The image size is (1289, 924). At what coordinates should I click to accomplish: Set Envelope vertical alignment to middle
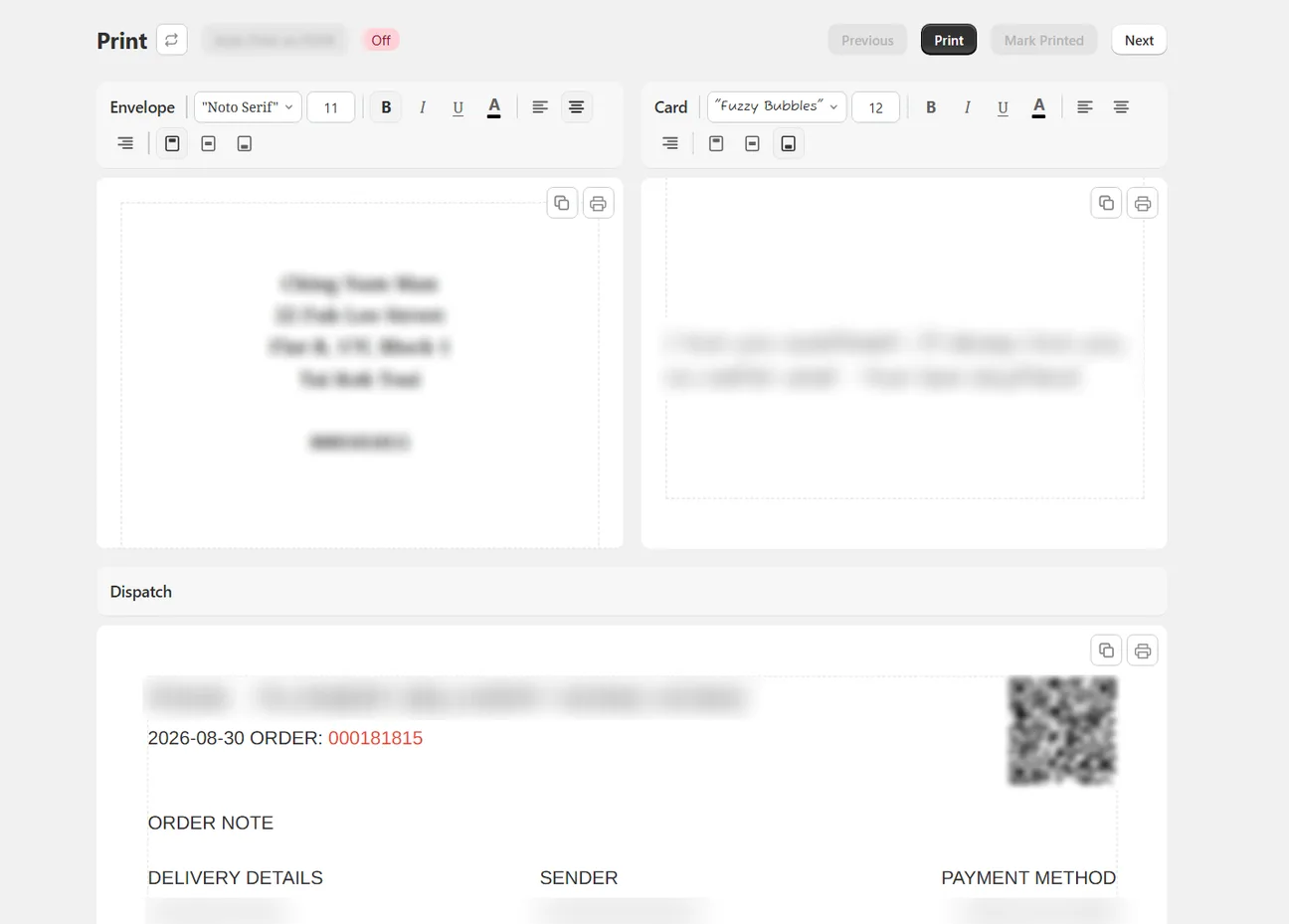[208, 143]
